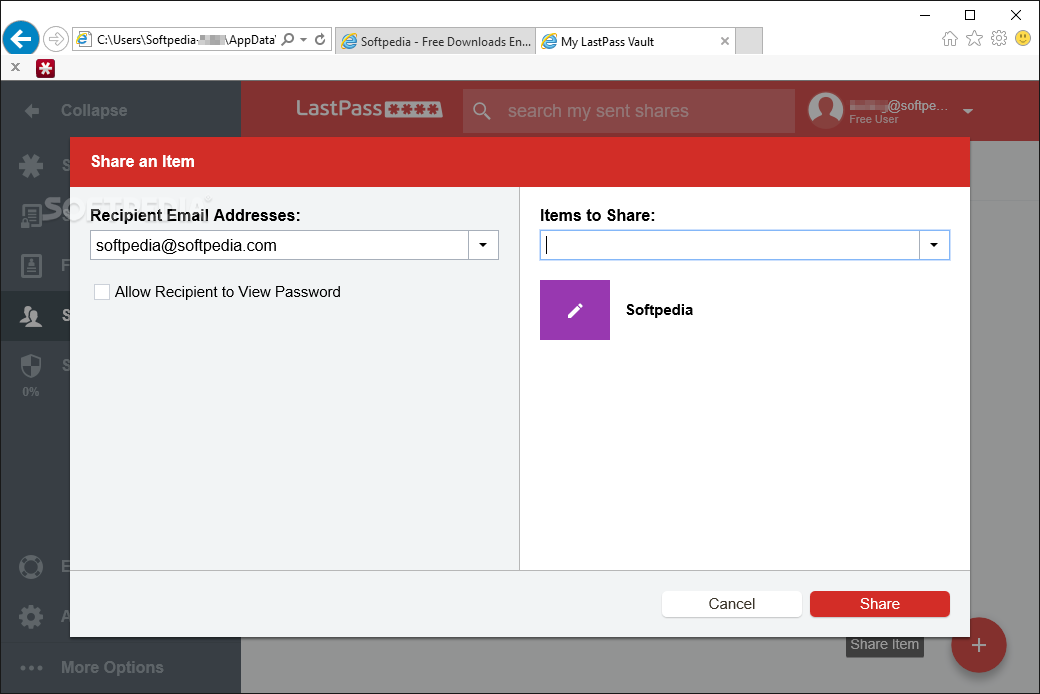Expand the recipient email dropdown arrow
1040x694 pixels.
(484, 245)
